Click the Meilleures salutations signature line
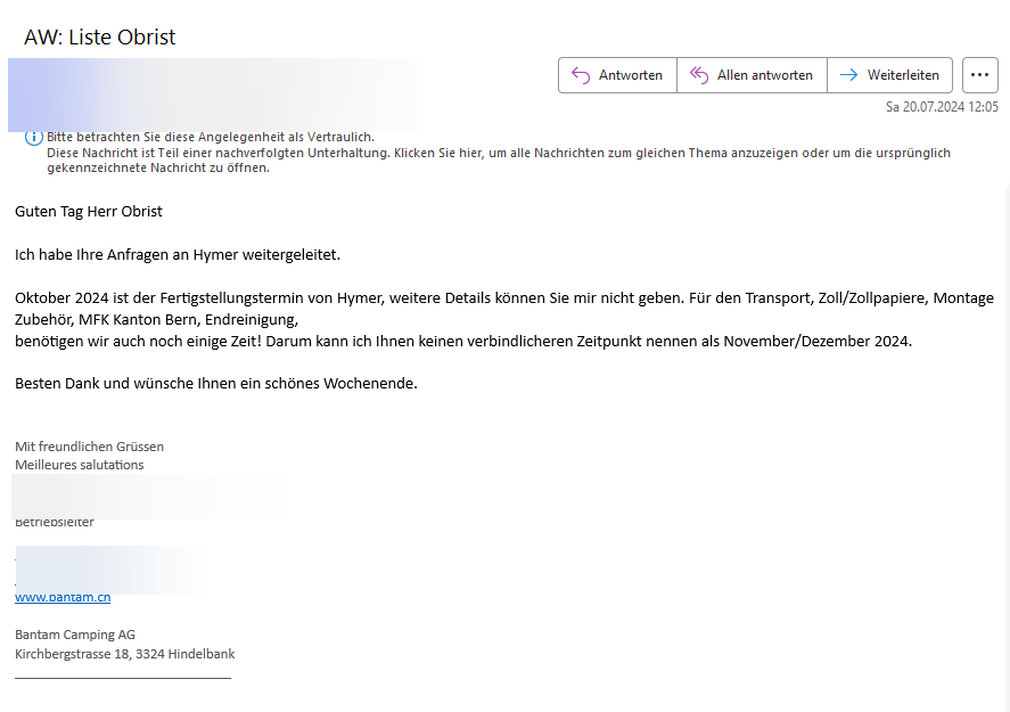This screenshot has width=1010, height=712. [79, 465]
